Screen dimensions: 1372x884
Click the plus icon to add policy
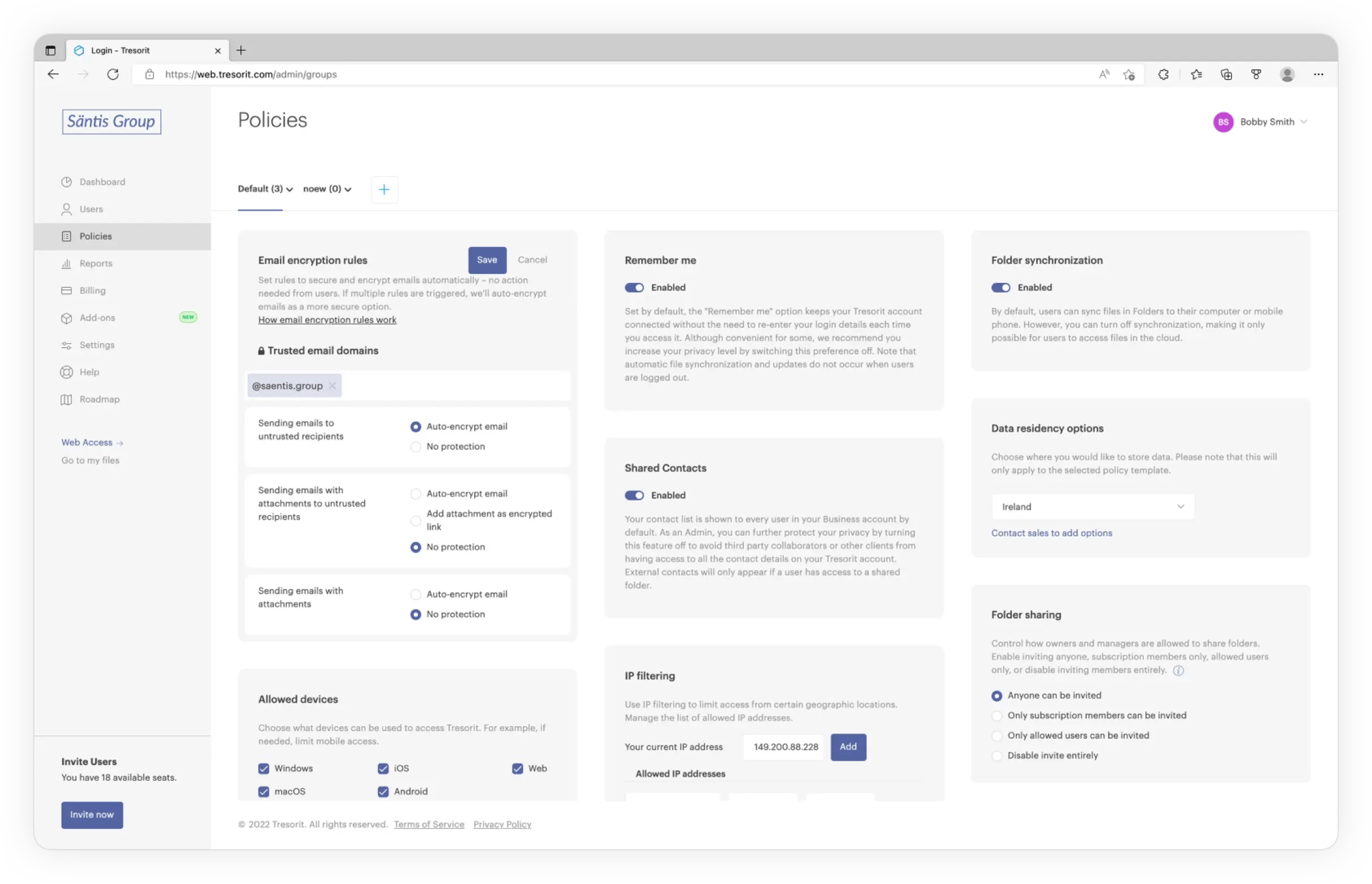[x=384, y=189]
